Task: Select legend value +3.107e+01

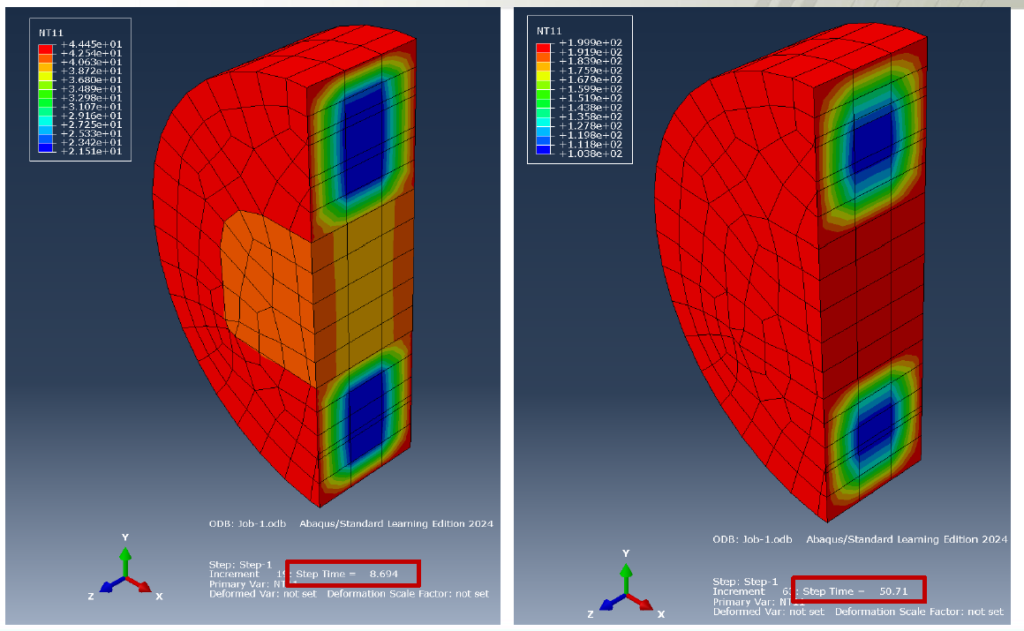Action: [x=91, y=106]
